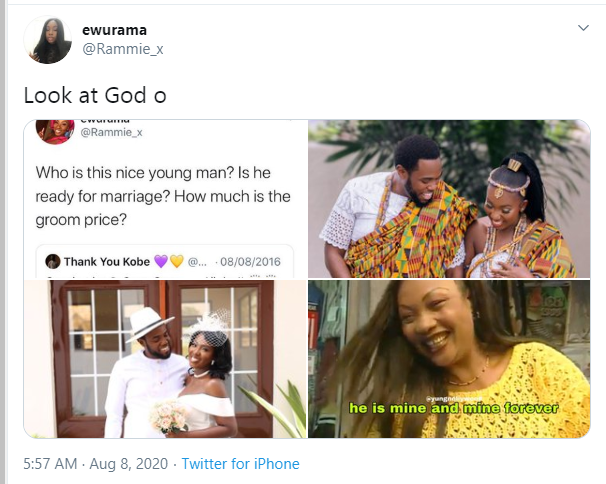Click the 08/08/2016 quoted tweet date
606x484 pixels.
[x=250, y=262]
